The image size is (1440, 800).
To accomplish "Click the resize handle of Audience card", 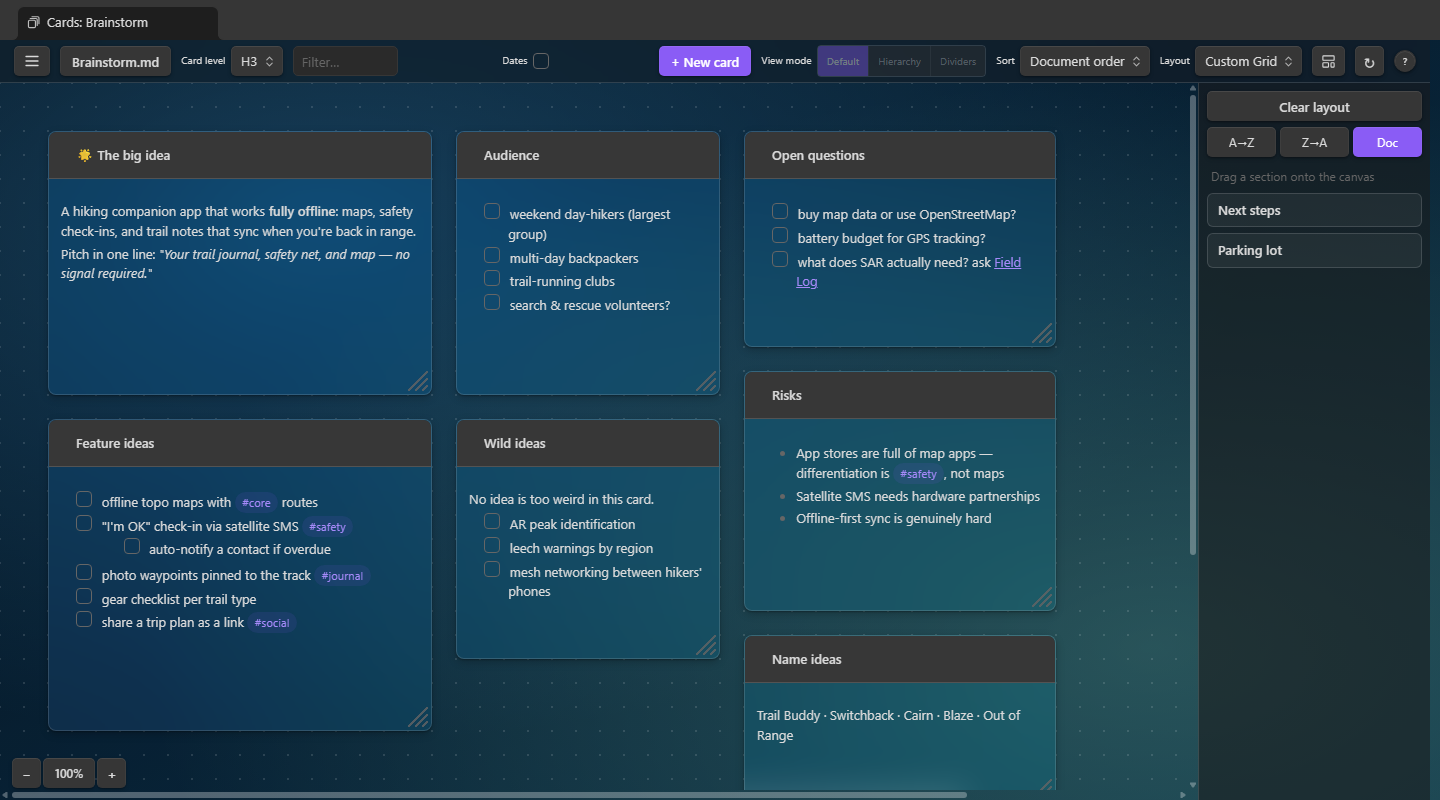I will pos(707,382).
